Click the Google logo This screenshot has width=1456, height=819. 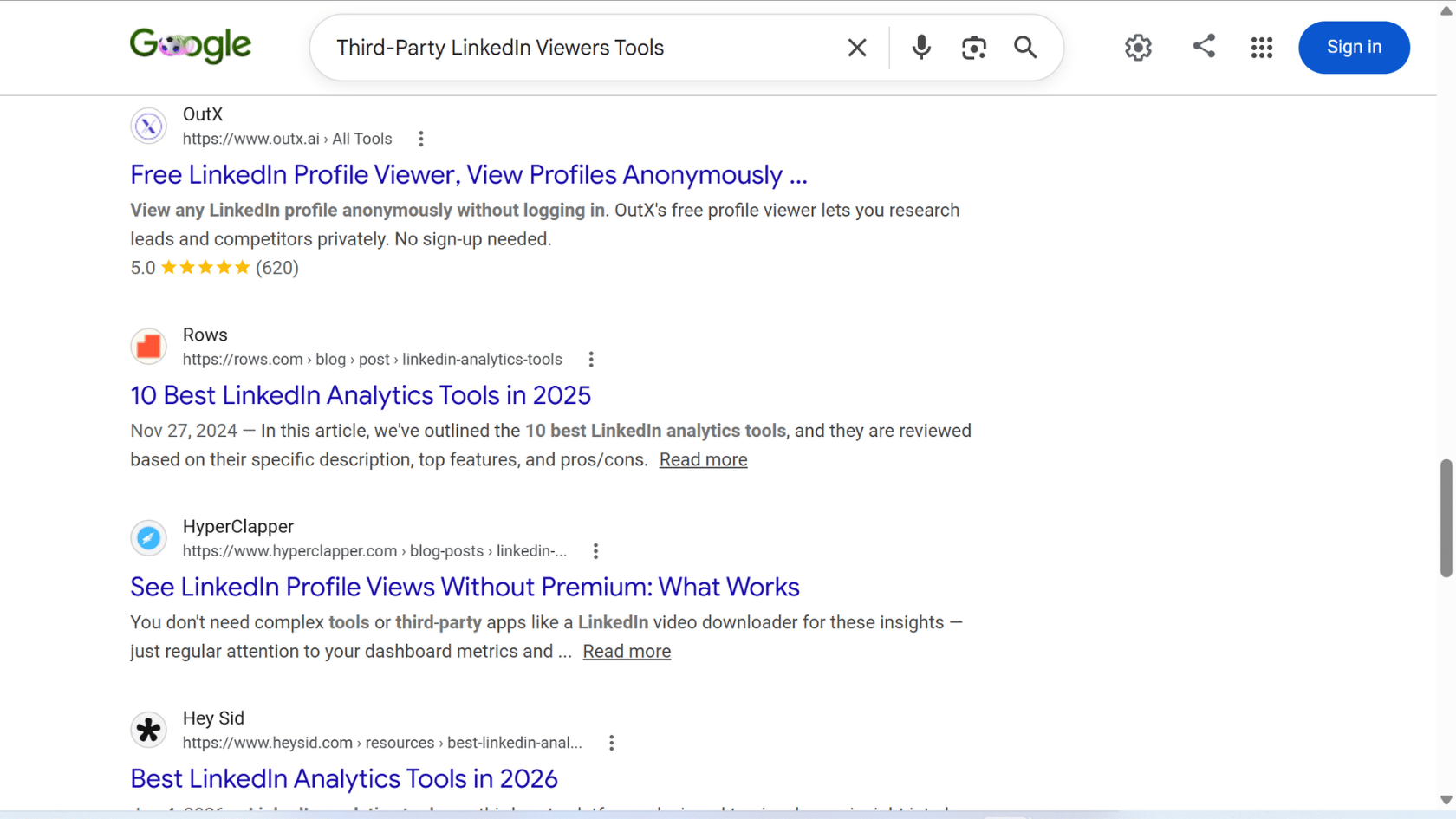(191, 46)
